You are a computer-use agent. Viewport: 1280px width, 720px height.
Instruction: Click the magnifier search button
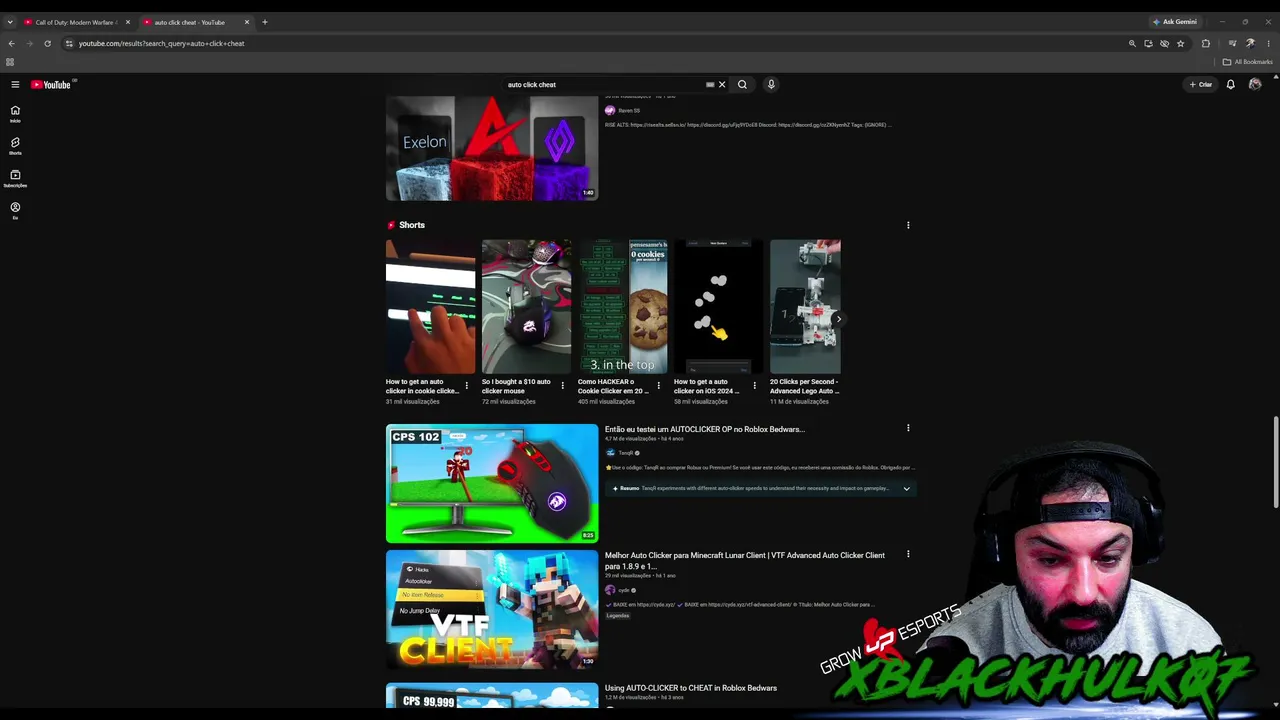click(x=742, y=85)
